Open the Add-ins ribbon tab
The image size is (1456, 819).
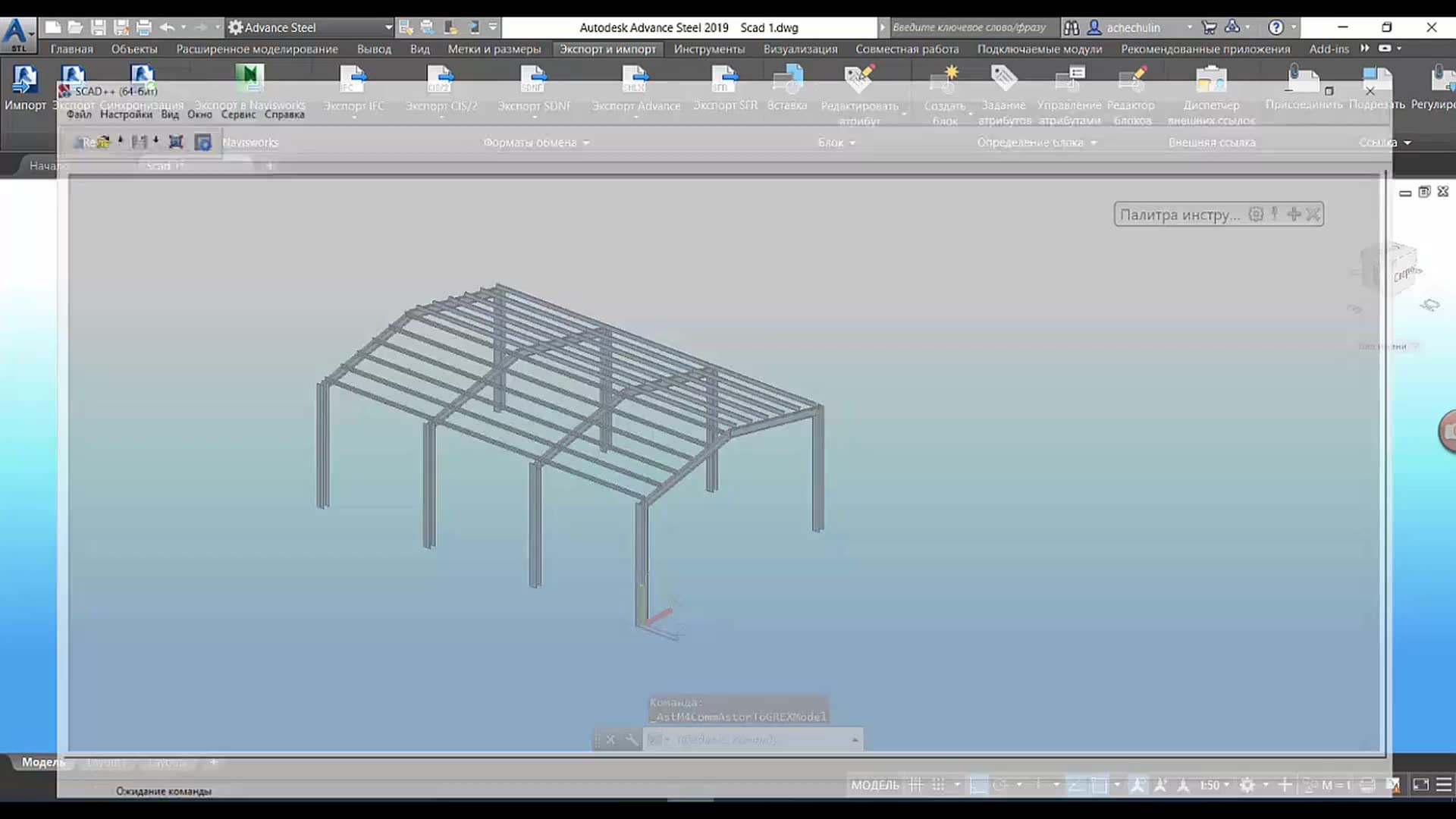point(1329,49)
